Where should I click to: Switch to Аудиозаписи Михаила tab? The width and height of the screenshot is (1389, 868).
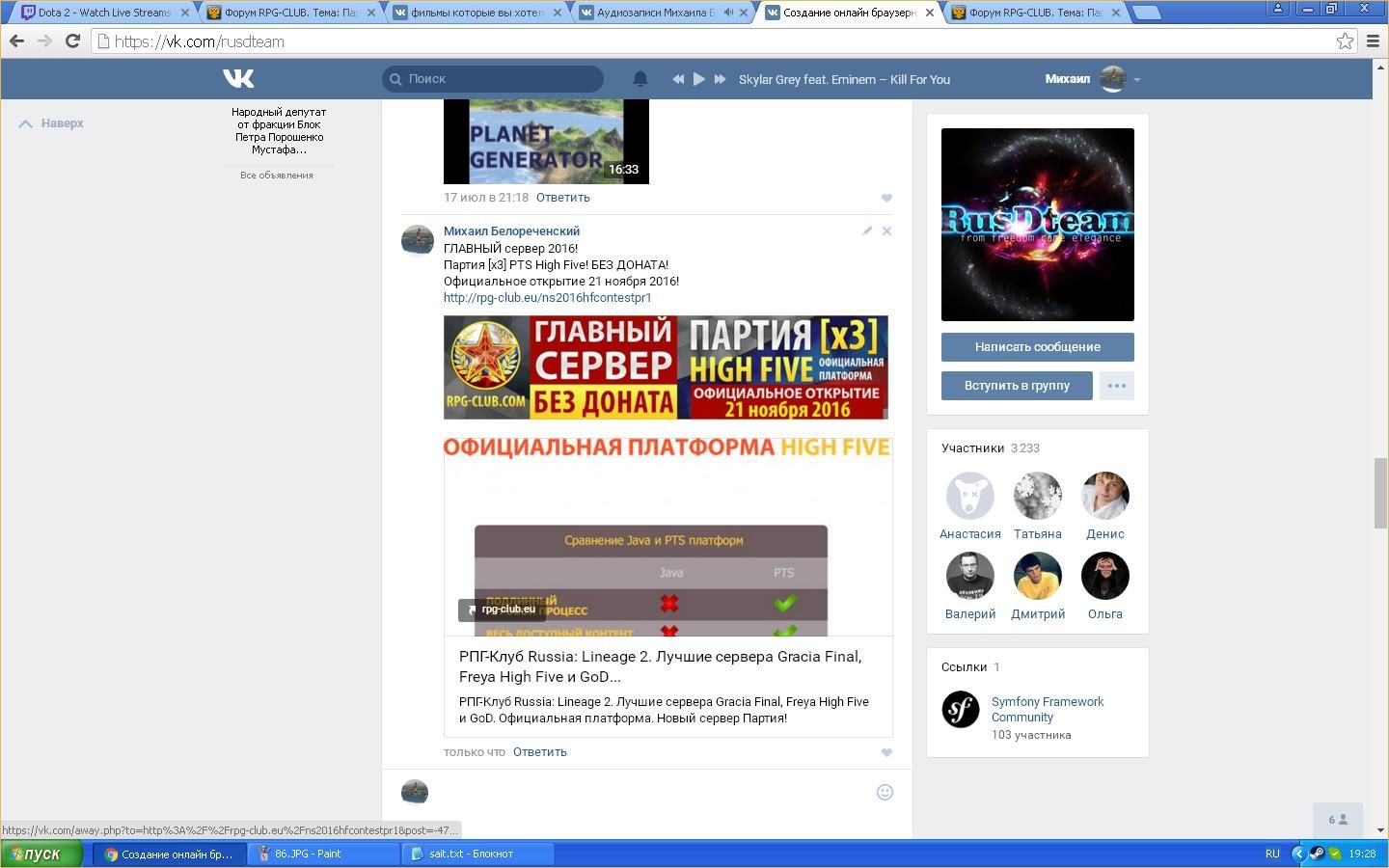656,13
